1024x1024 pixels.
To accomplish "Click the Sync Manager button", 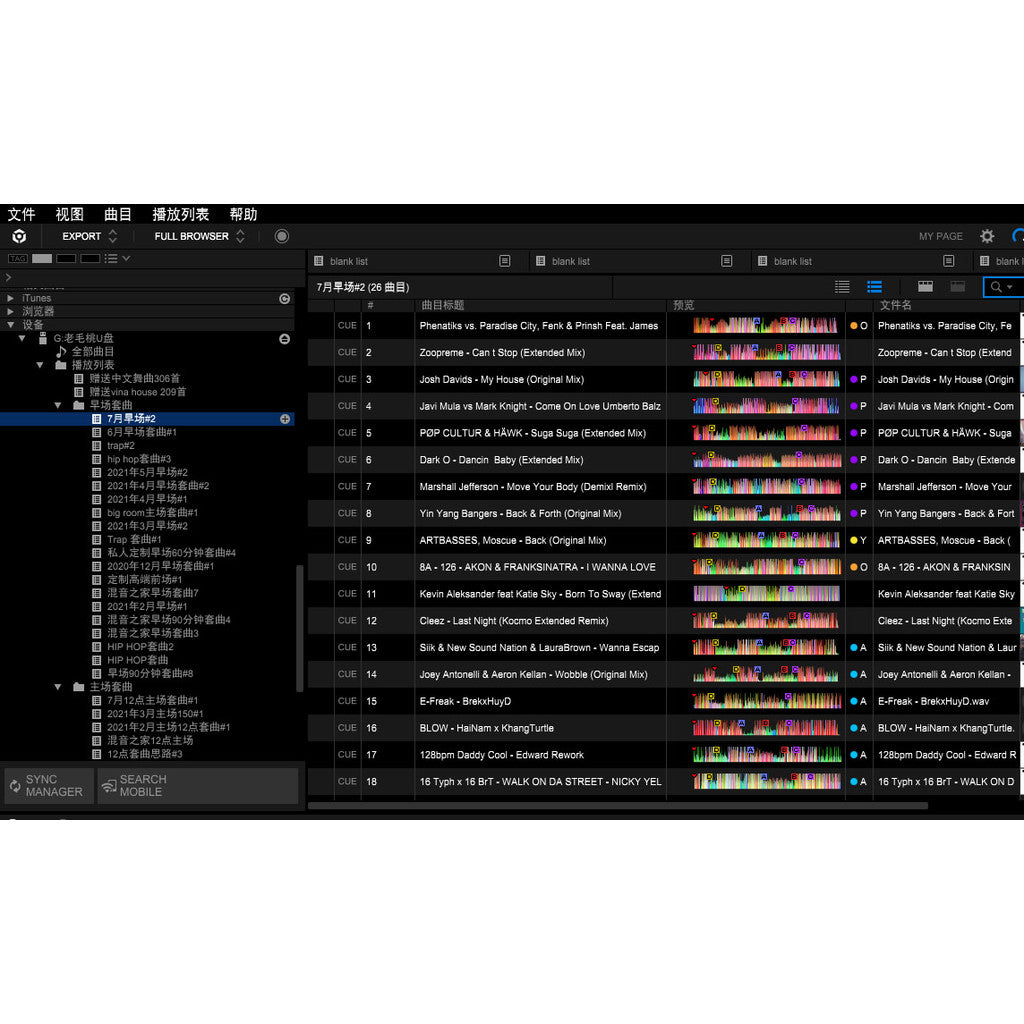I will 49,785.
